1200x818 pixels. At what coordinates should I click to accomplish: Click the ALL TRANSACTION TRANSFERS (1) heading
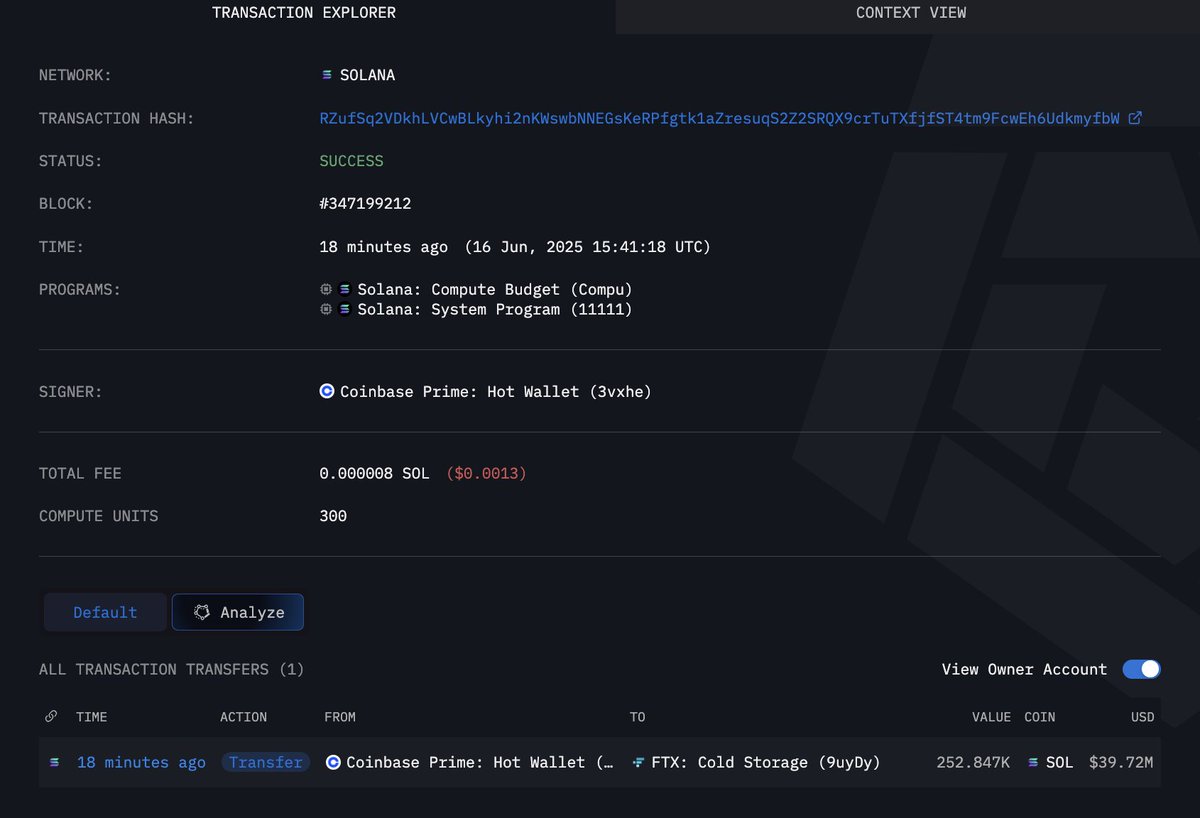tap(171, 669)
